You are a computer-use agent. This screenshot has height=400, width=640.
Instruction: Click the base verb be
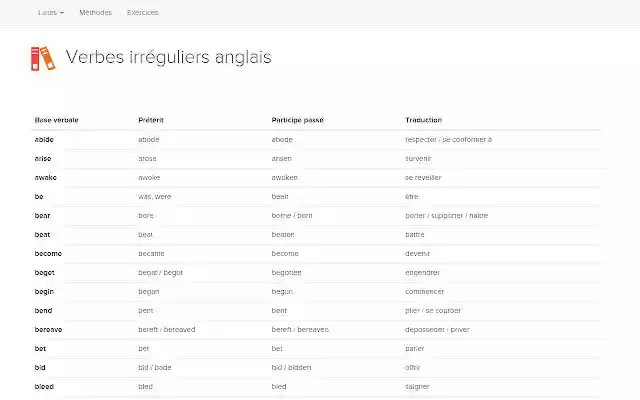click(39, 196)
